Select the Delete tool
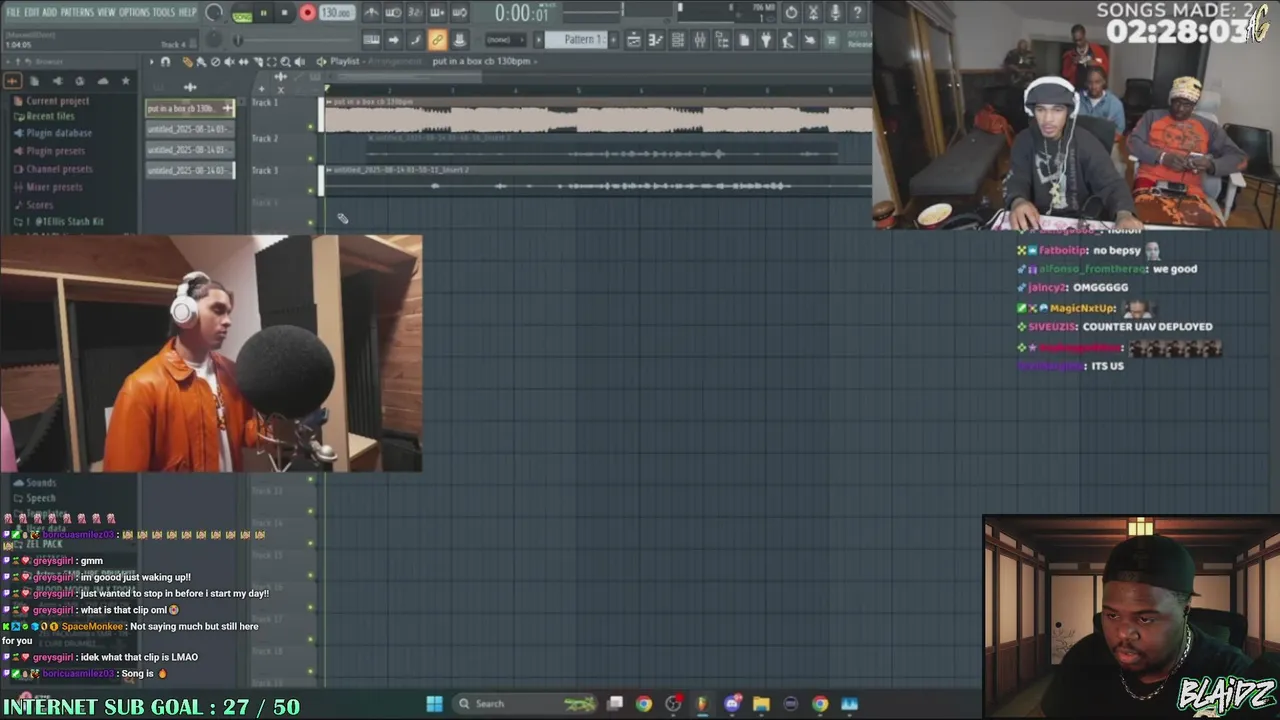 [x=216, y=62]
